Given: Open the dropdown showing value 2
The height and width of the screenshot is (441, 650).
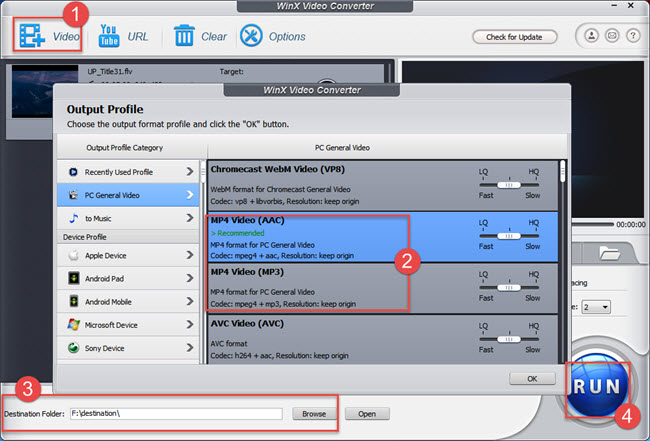Looking at the screenshot, I should click(596, 307).
